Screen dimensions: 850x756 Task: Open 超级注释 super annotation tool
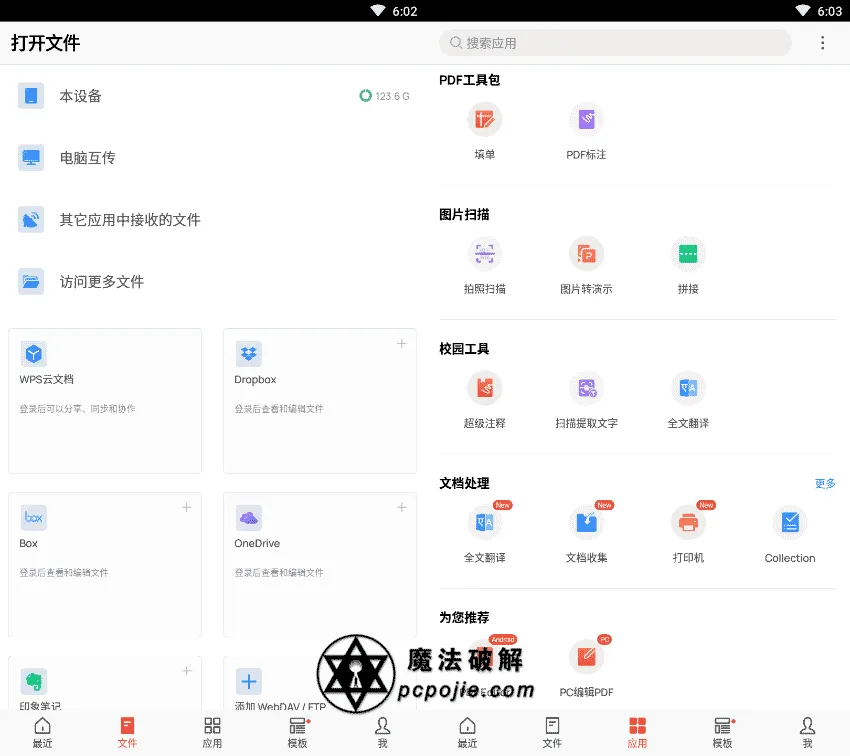(485, 399)
